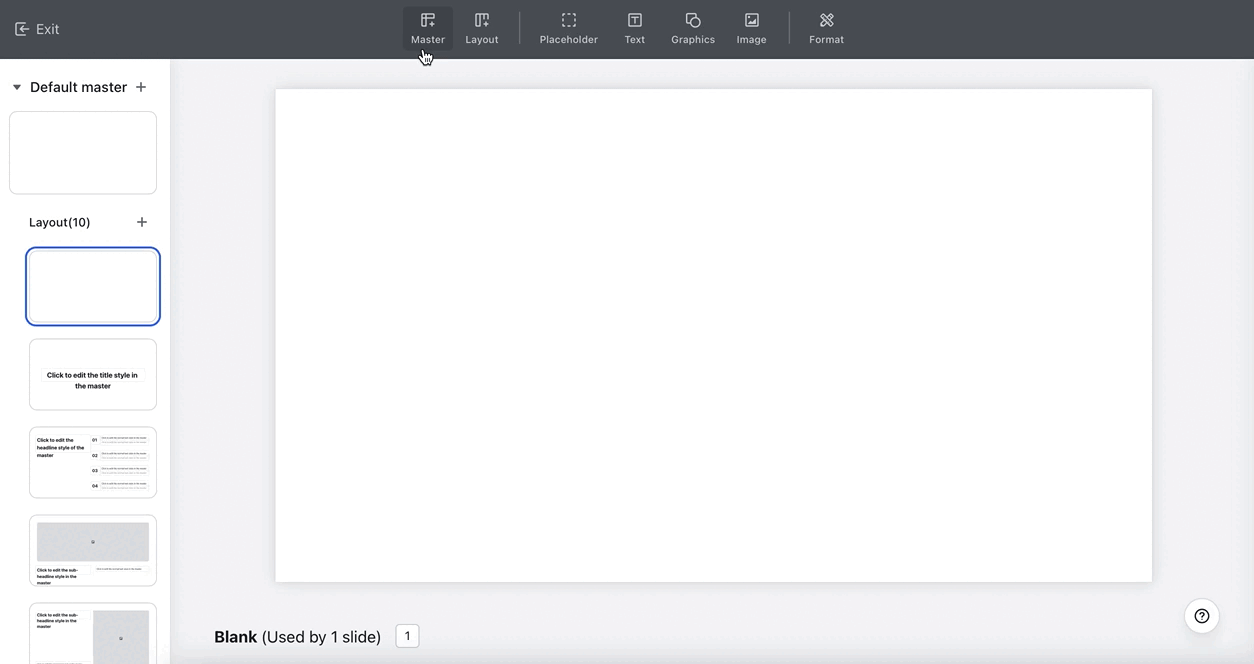Add a new master with plus icon
This screenshot has width=1254, height=664.
pos(141,87)
